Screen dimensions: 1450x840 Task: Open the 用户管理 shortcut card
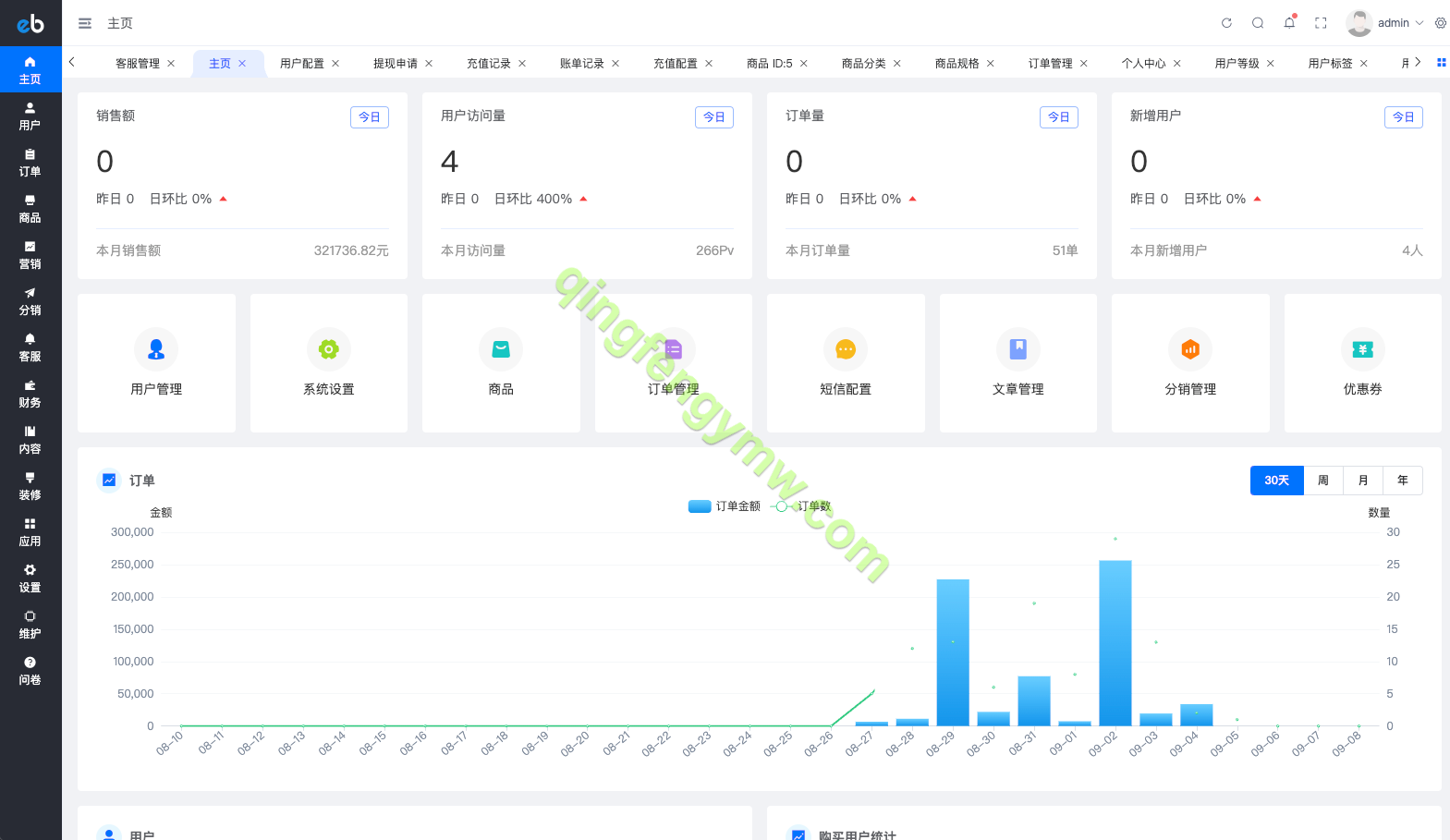[156, 363]
